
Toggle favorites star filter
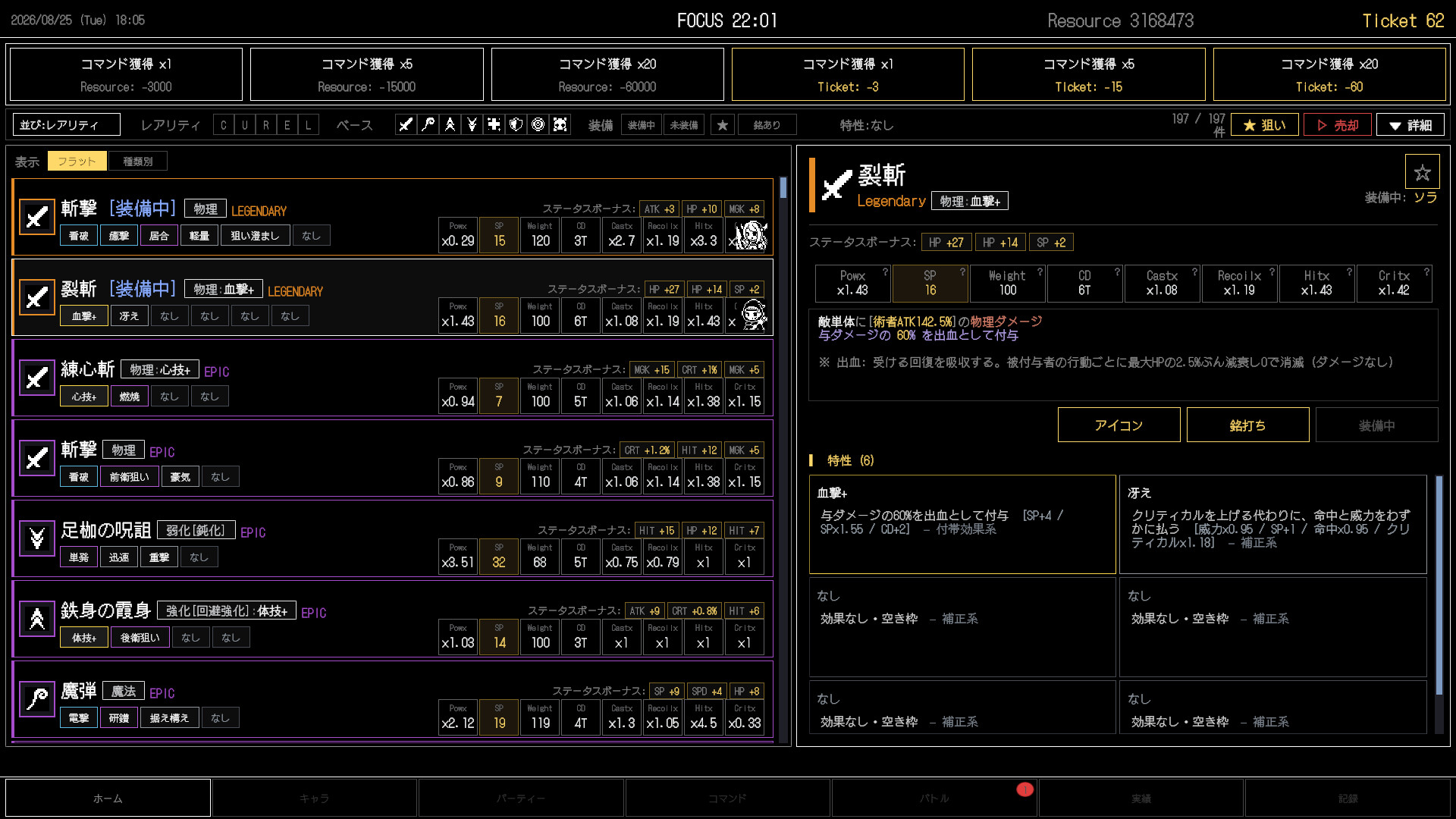pos(723,125)
